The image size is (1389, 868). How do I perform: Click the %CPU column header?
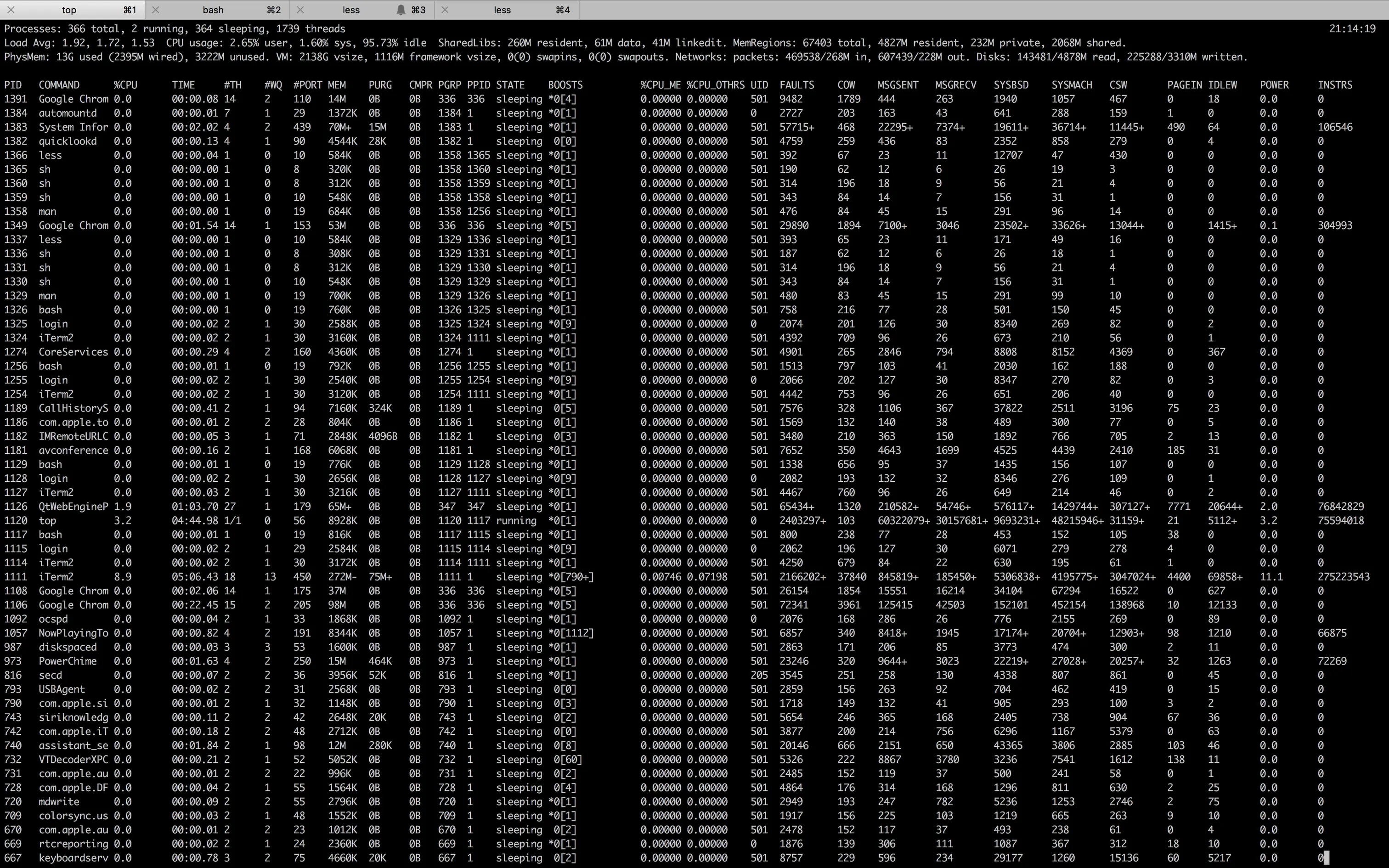click(125, 85)
